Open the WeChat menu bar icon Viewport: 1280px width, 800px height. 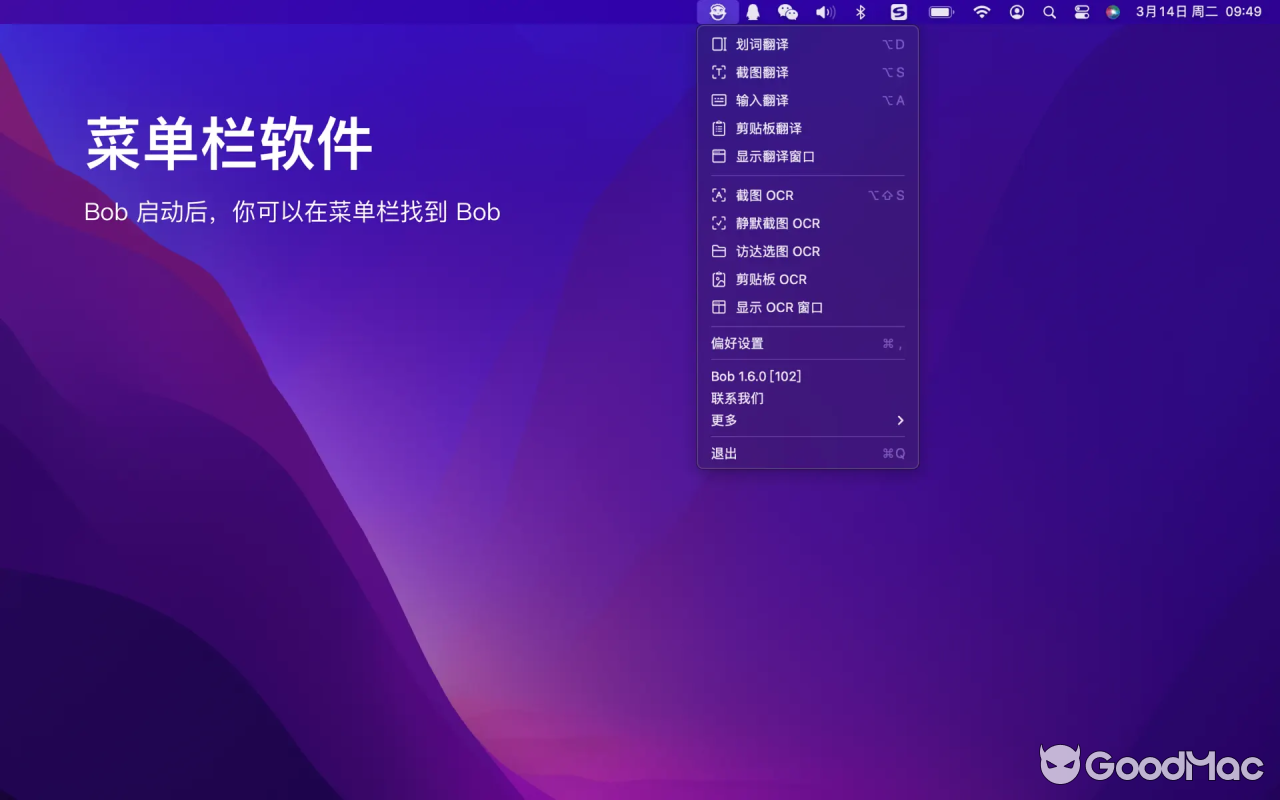(x=788, y=13)
